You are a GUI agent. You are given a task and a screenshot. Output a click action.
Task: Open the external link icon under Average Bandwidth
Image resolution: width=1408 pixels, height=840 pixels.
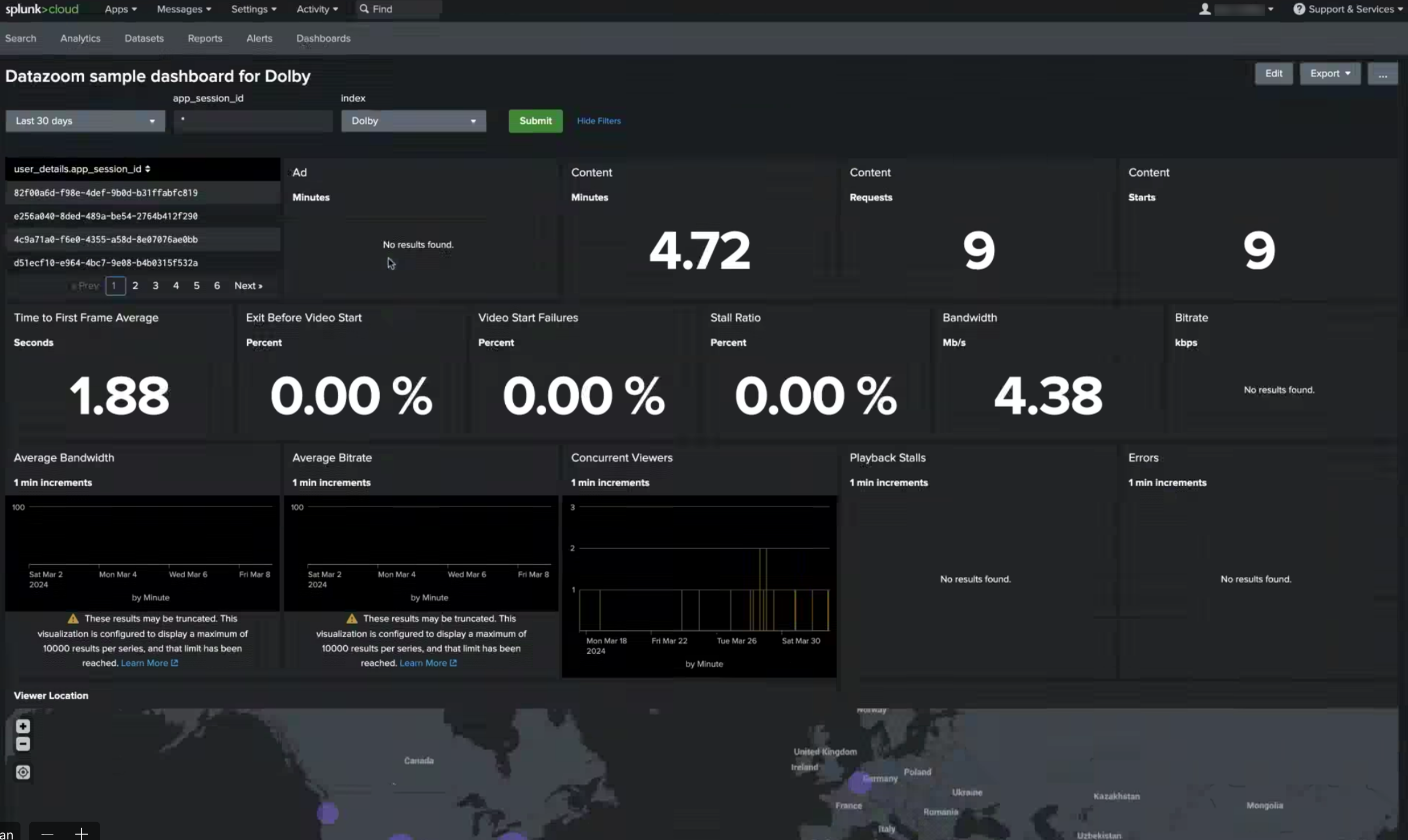tap(175, 663)
